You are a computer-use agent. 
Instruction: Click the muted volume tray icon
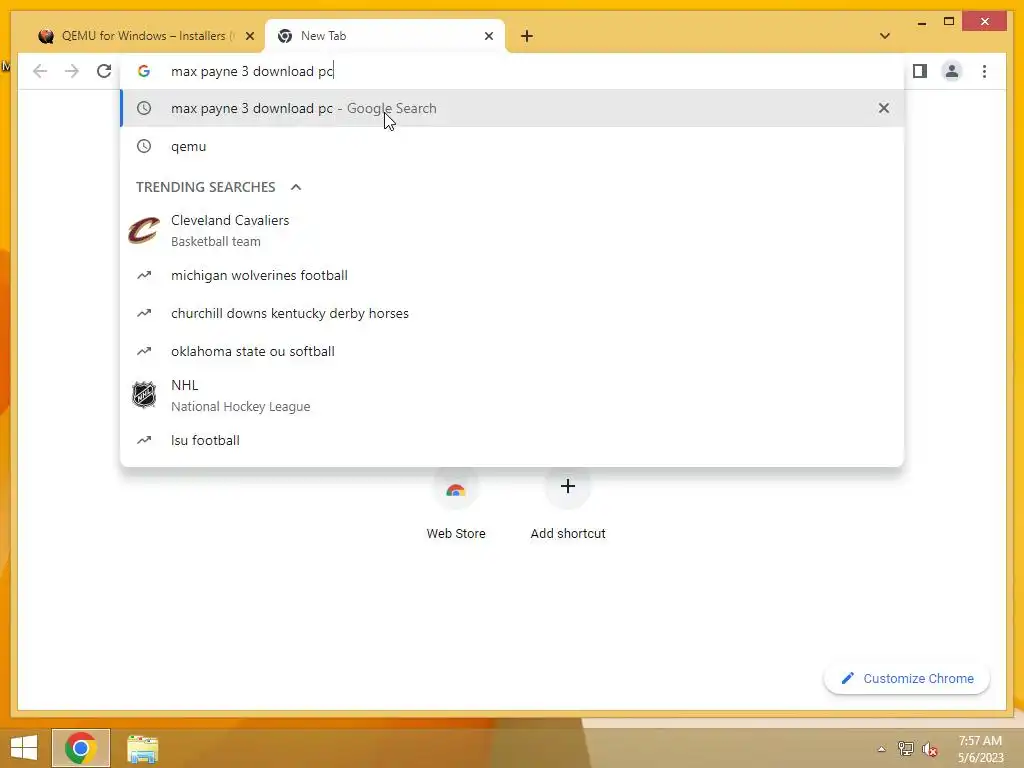930,749
